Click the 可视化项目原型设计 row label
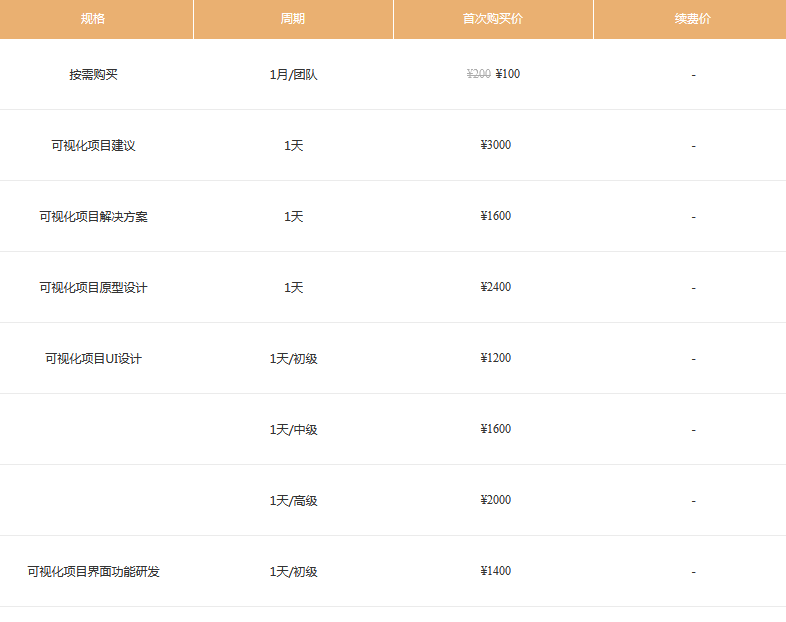This screenshot has height=622, width=786. click(93, 287)
